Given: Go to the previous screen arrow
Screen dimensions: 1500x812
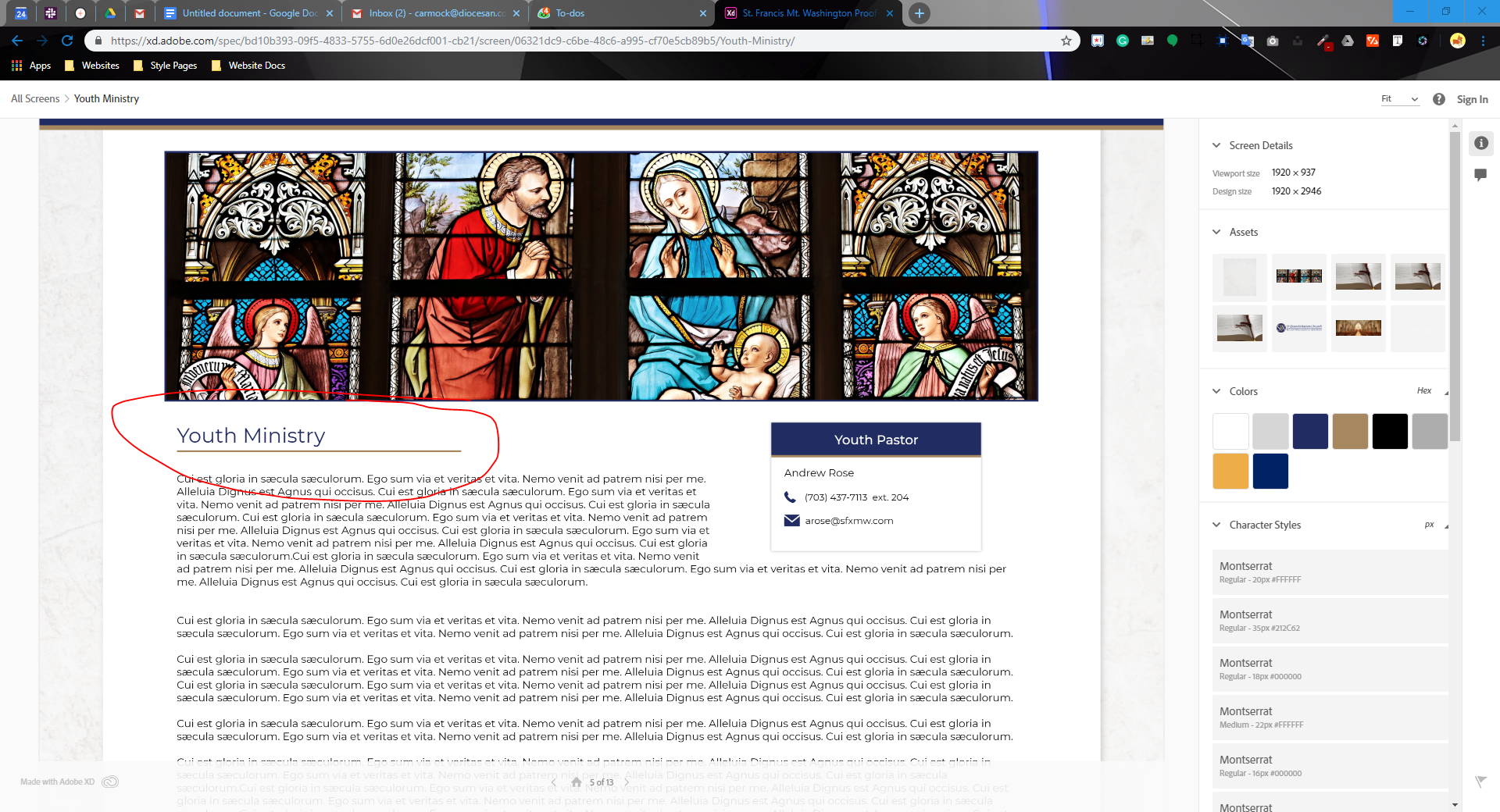Looking at the screenshot, I should [x=554, y=782].
